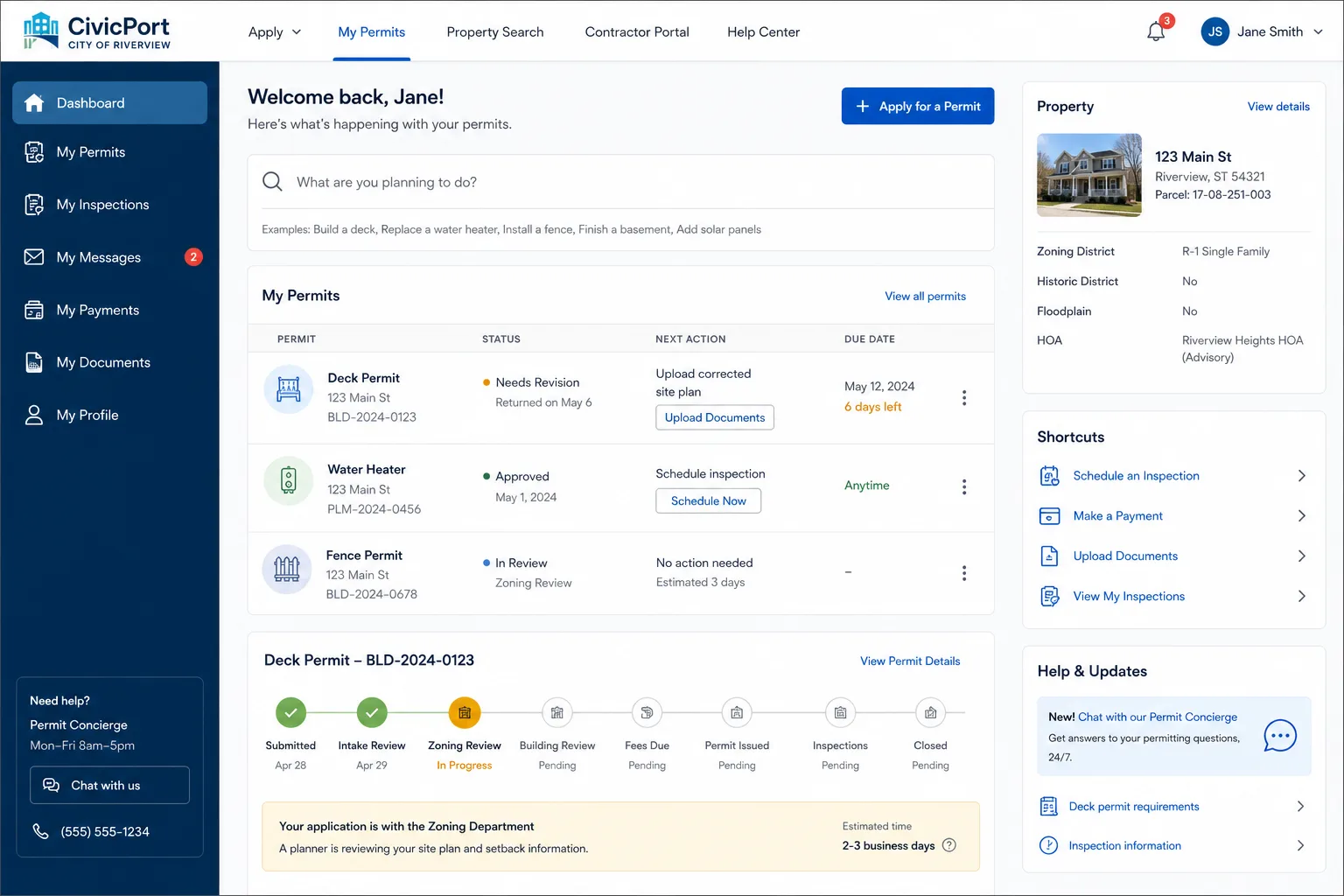Click the My Permits sidebar icon
The image size is (1344, 896).
[x=34, y=152]
